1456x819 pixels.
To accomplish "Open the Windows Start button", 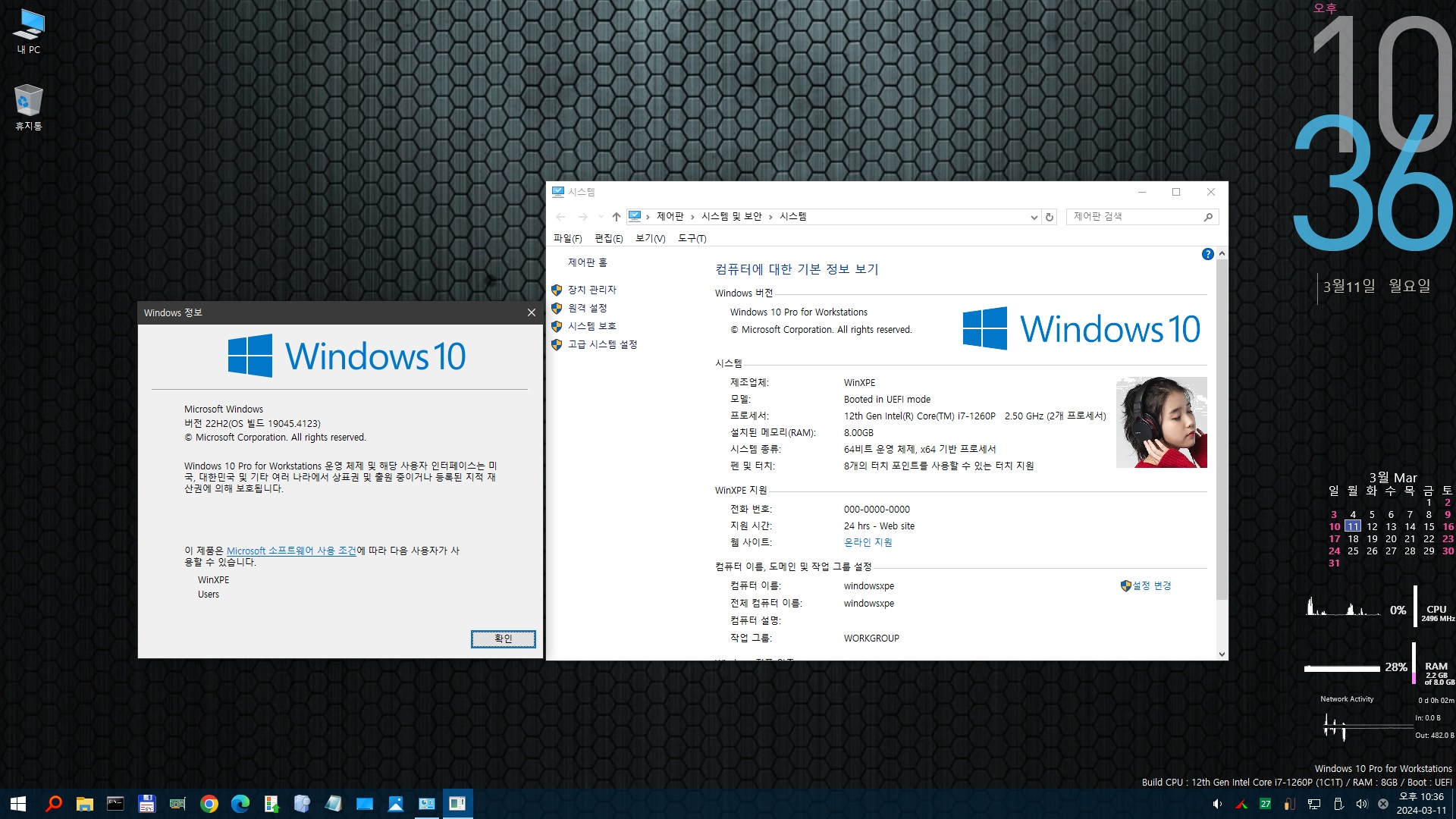I will tap(18, 804).
